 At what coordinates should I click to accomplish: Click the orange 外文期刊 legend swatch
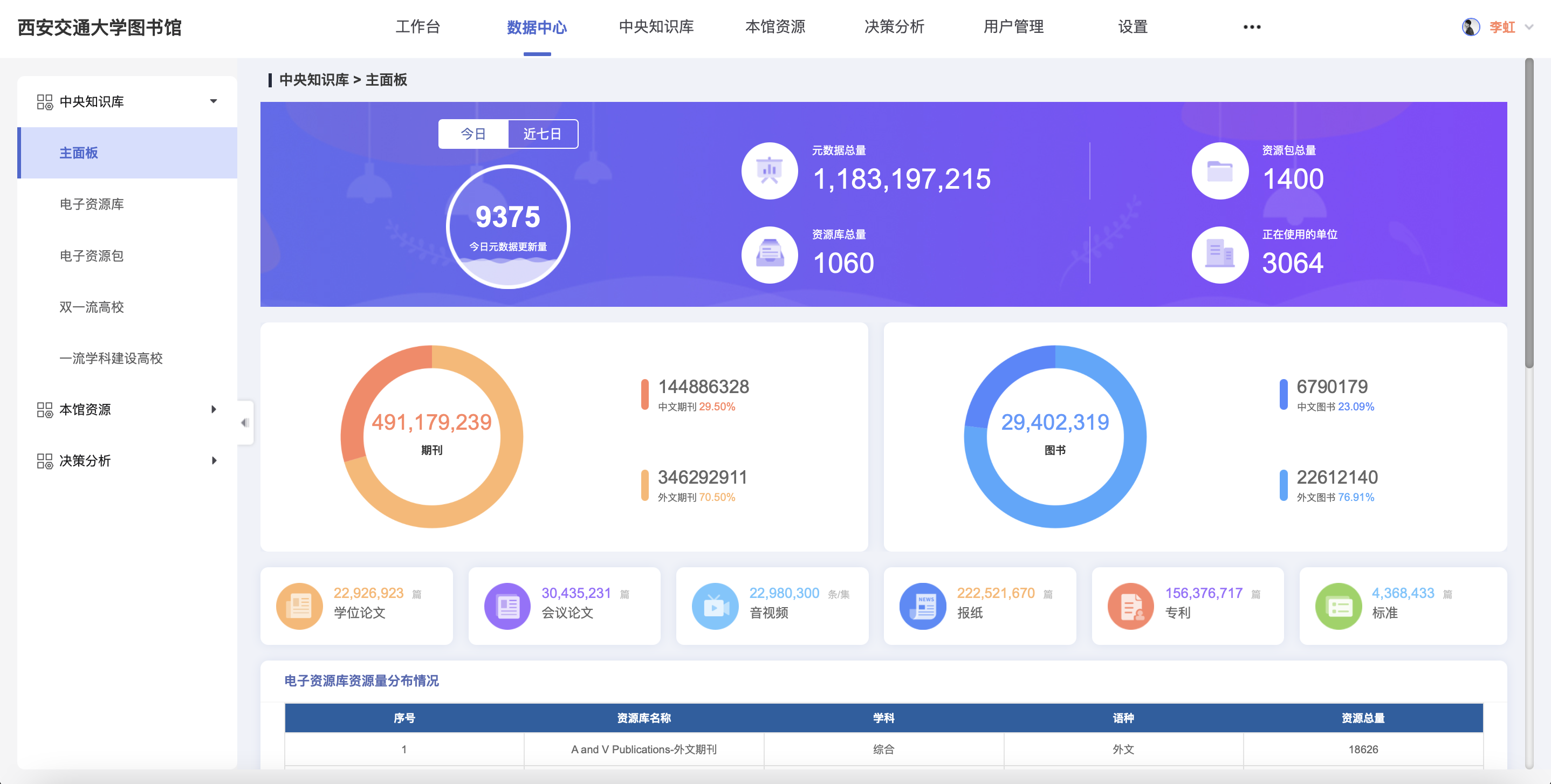(644, 485)
